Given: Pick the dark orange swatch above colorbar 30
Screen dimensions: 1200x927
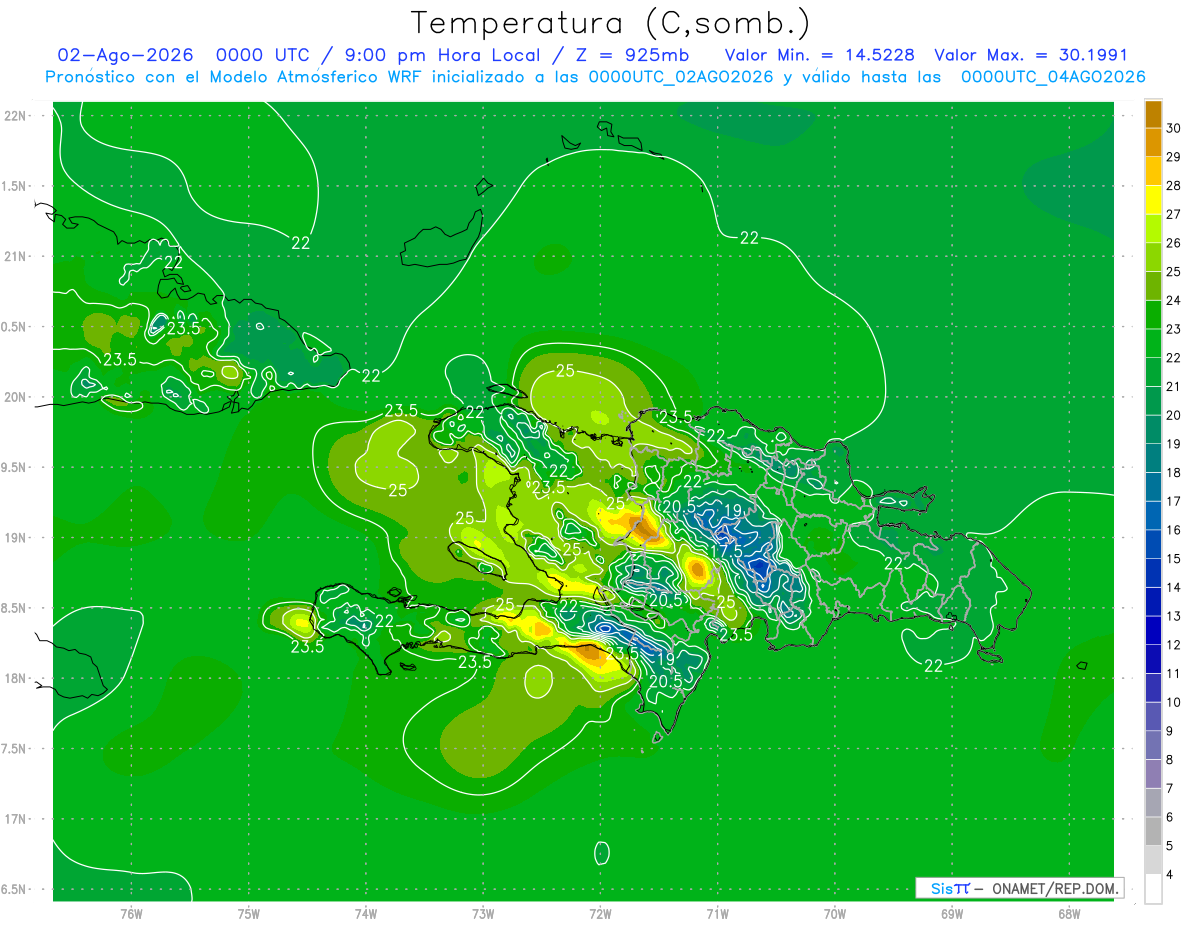Looking at the screenshot, I should pyautogui.click(x=1153, y=114).
